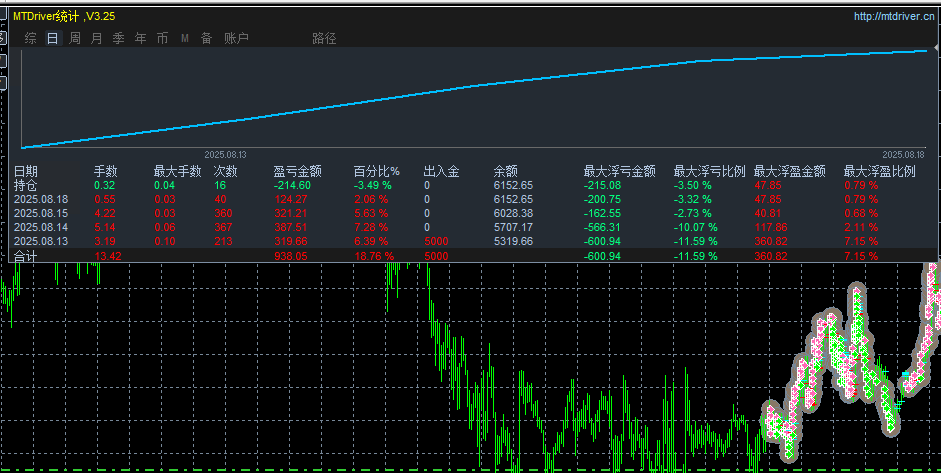The width and height of the screenshot is (941, 473).
Task: Select the 2025.08.15 row date
Action: click(x=41, y=214)
